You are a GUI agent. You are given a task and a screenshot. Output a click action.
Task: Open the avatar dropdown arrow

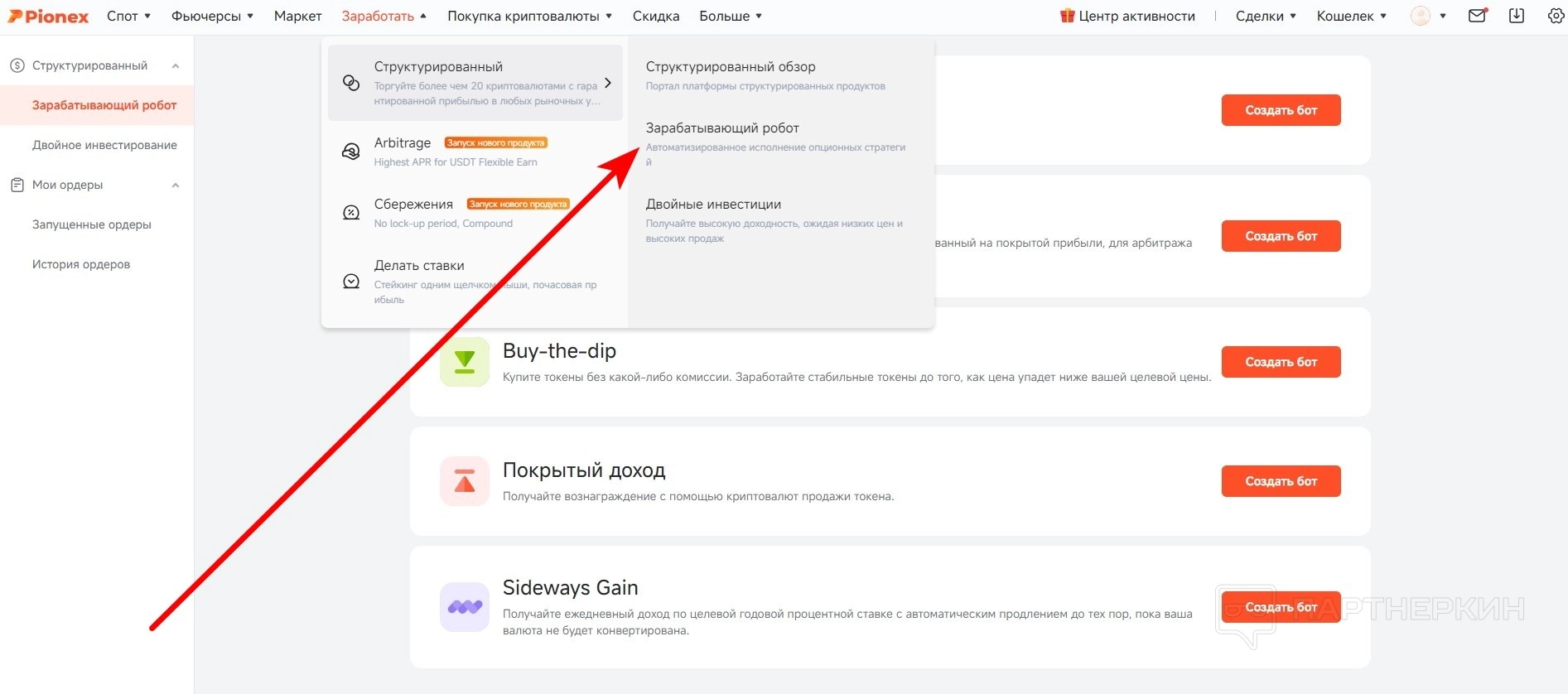1443,16
